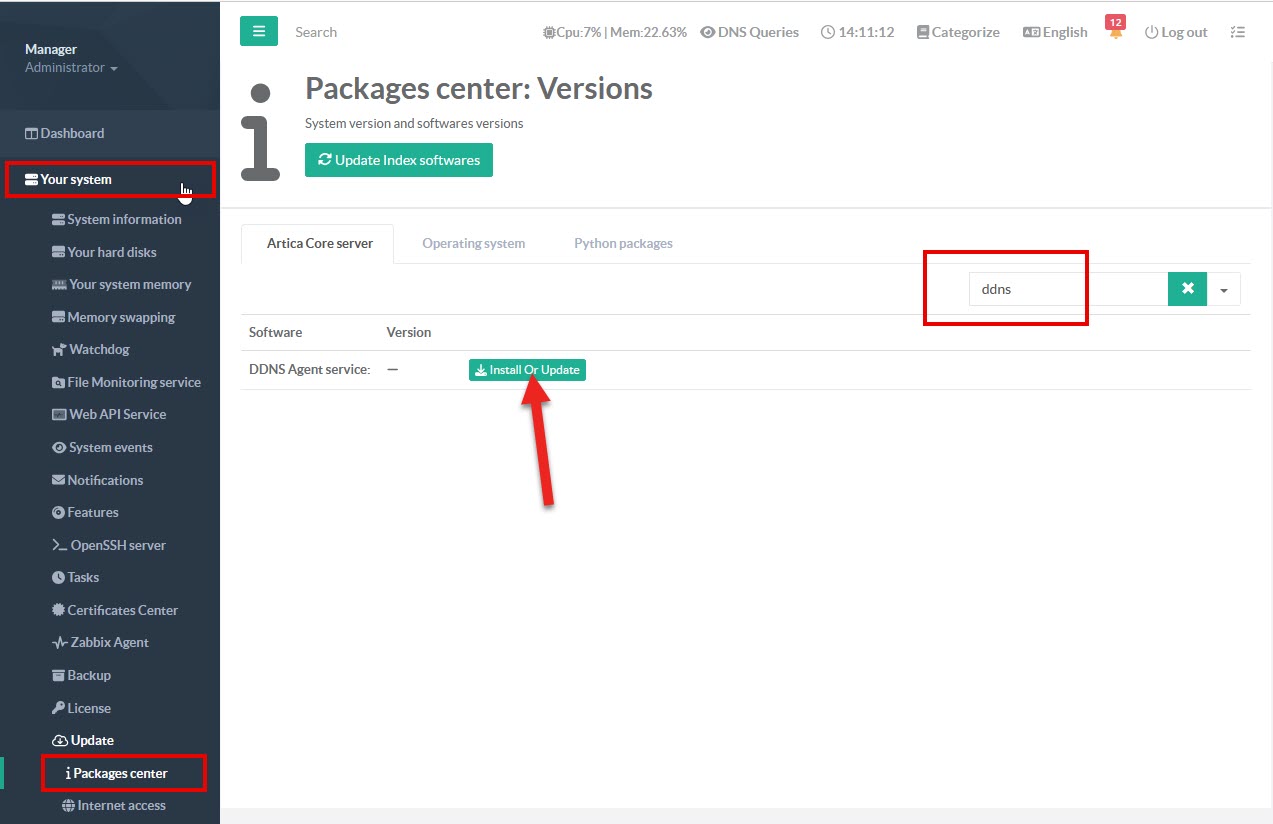Open DNS Queries eye icon
Image resolution: width=1273 pixels, height=824 pixels.
pyautogui.click(x=708, y=32)
